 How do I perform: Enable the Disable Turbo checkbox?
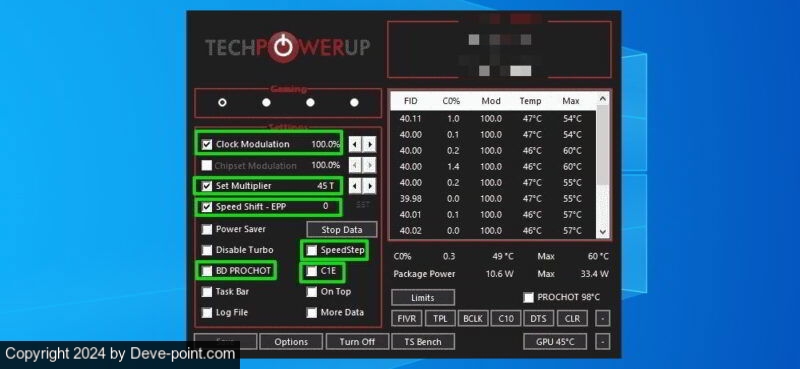pos(207,250)
